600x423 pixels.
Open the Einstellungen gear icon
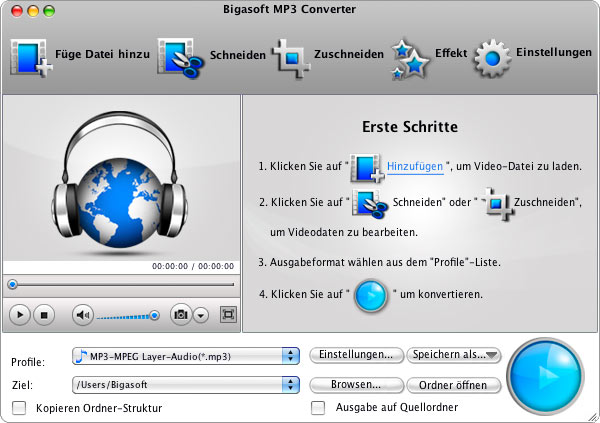pyautogui.click(x=492, y=58)
